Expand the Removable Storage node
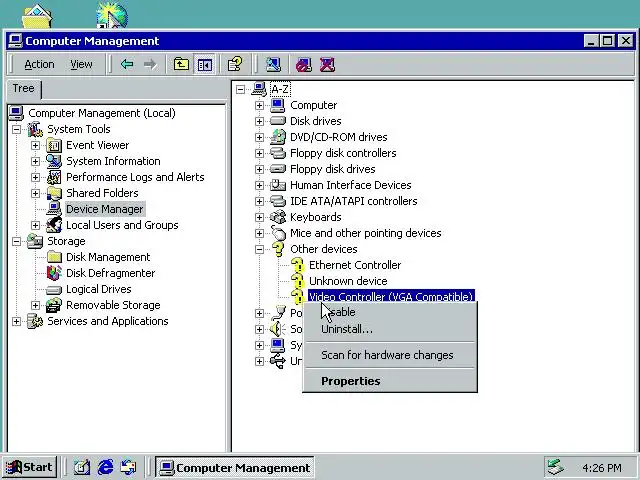The width and height of the screenshot is (640, 480). pyautogui.click(x=35, y=305)
